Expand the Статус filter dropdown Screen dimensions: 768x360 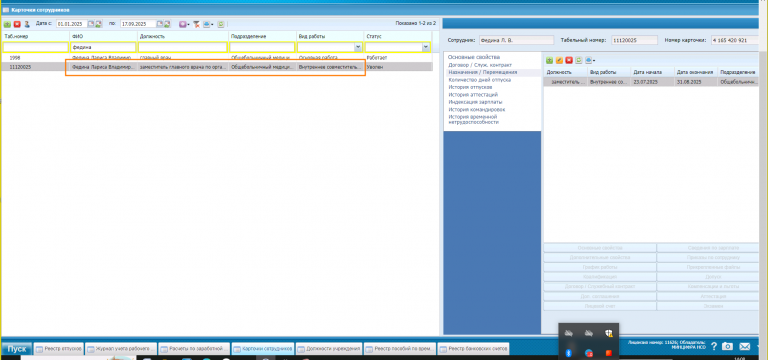426,47
